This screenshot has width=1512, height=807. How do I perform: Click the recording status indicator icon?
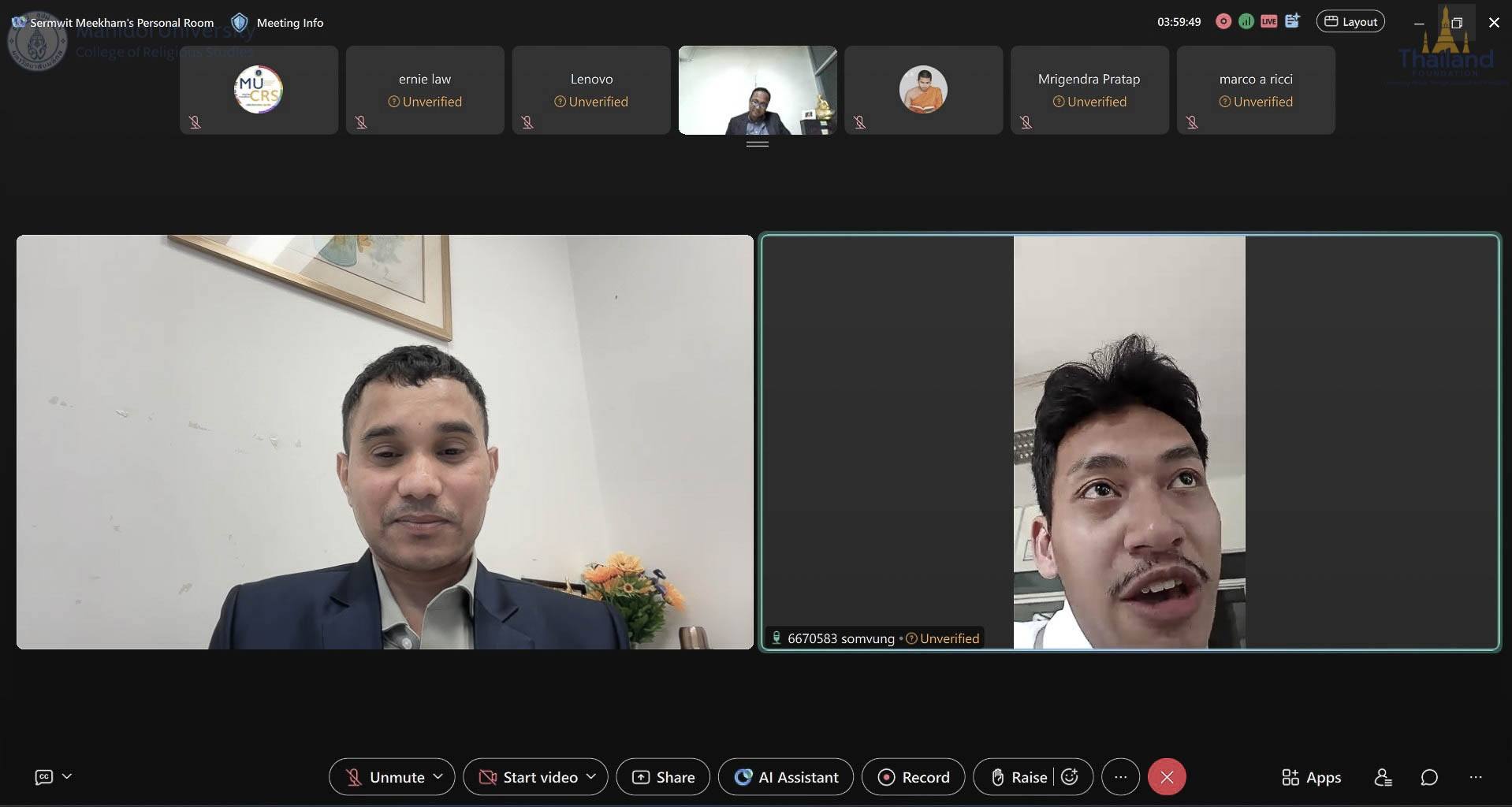pyautogui.click(x=1223, y=22)
